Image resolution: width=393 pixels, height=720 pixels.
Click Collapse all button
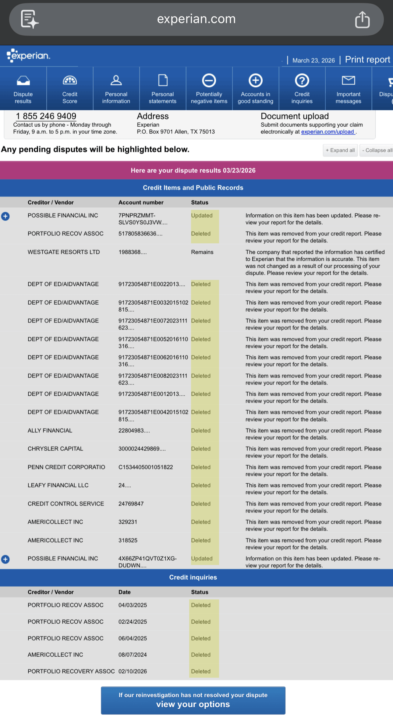tap(376, 150)
